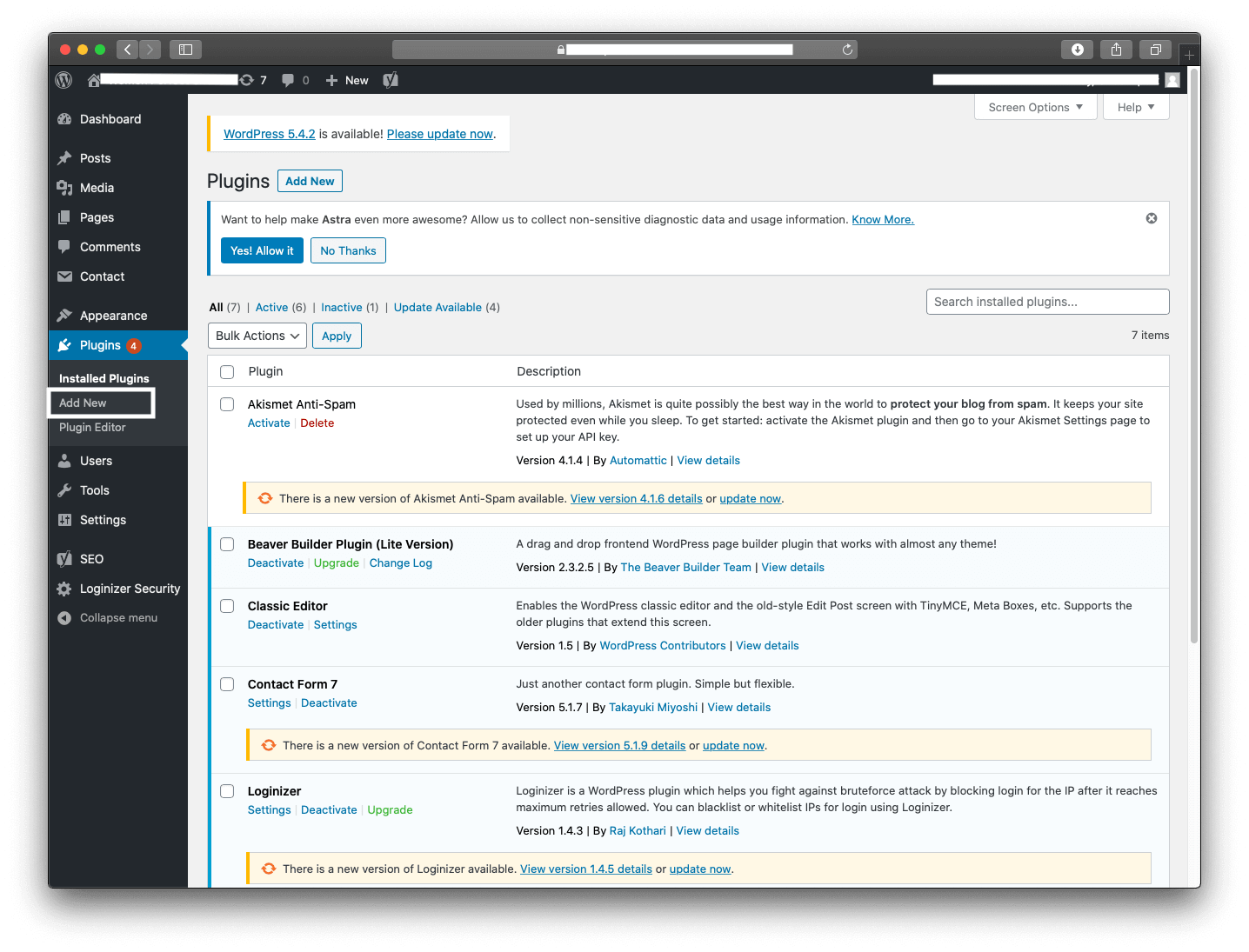Click the Appearance brush icon in sidebar
The width and height of the screenshot is (1249, 952).
click(x=64, y=316)
